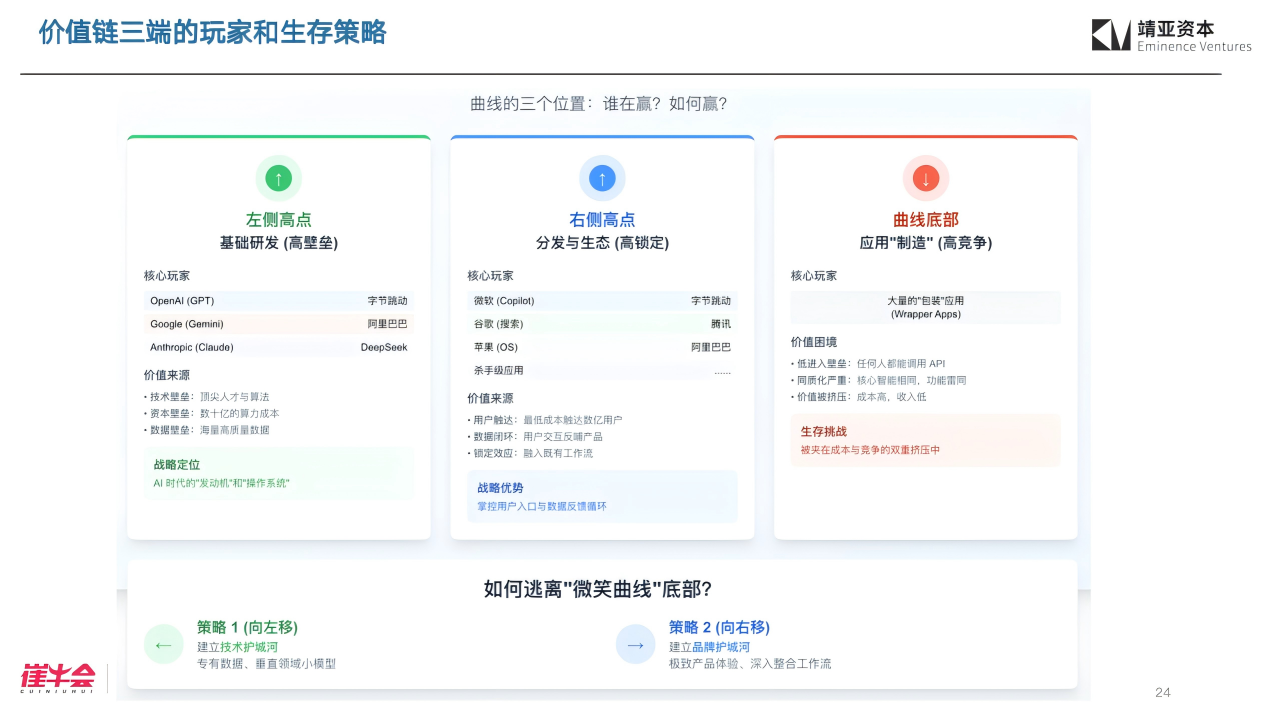Click the 左侧高点 card heading
This screenshot has height=706, width=1265.
[x=279, y=220]
